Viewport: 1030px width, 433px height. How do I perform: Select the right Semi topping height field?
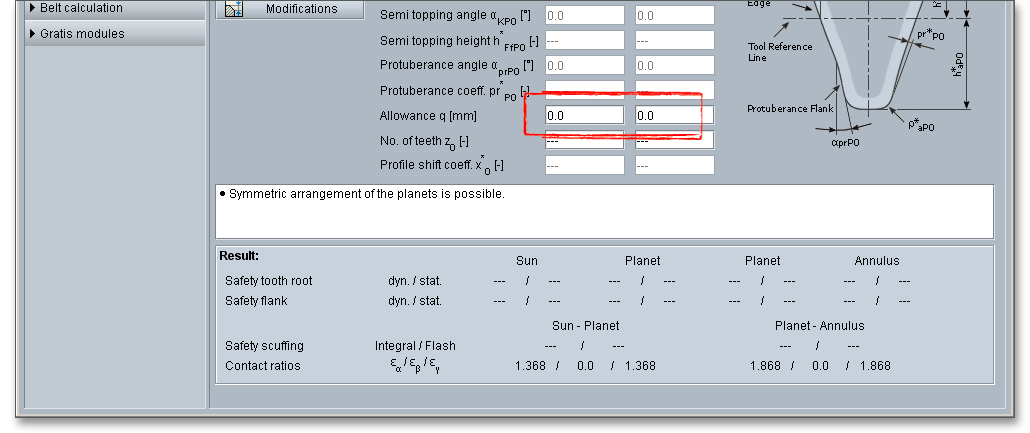tap(674, 41)
